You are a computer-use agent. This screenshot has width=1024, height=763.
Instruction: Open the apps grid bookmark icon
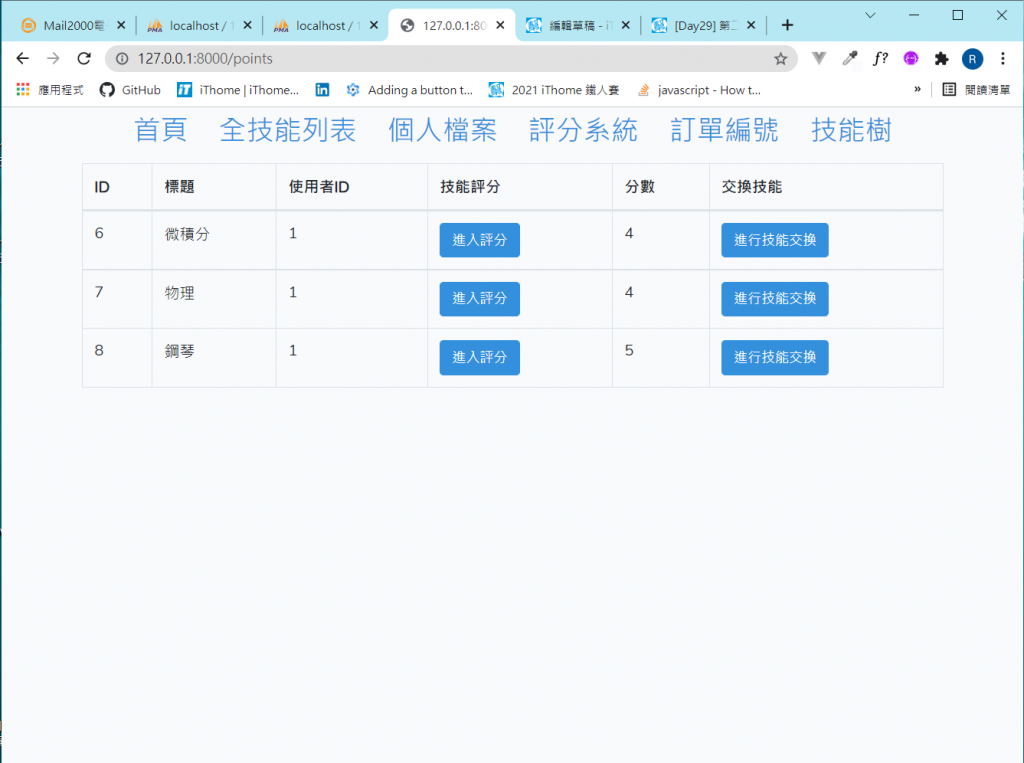[23, 89]
